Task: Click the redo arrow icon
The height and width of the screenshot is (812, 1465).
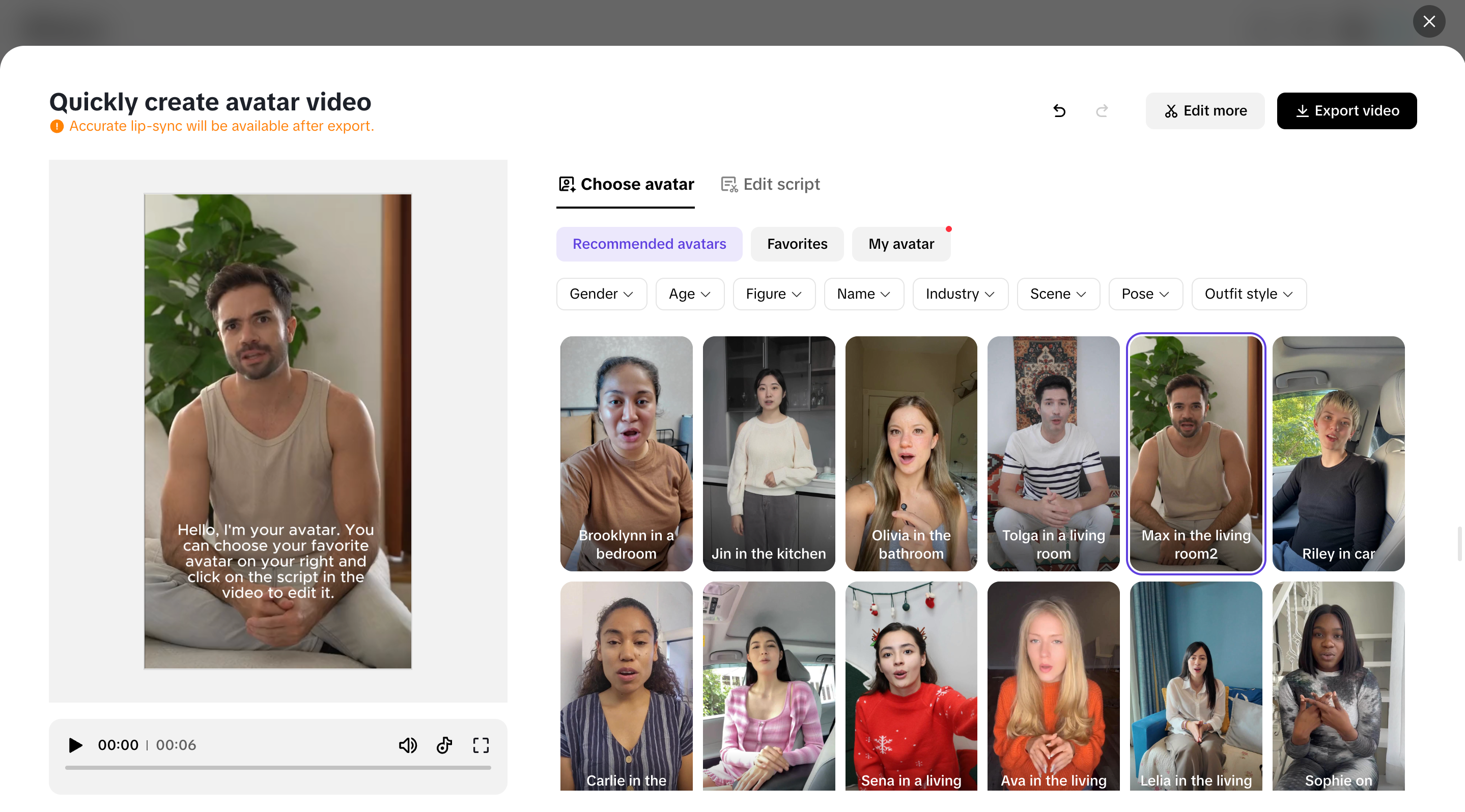Action: (1102, 111)
